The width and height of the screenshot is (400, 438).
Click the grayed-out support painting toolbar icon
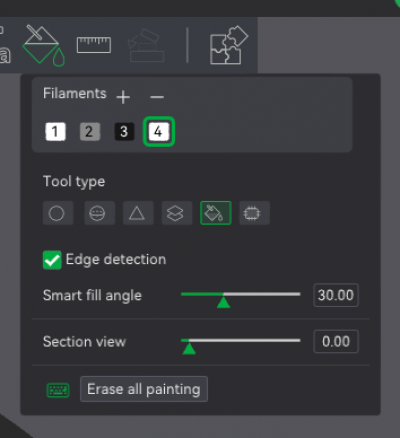[146, 45]
